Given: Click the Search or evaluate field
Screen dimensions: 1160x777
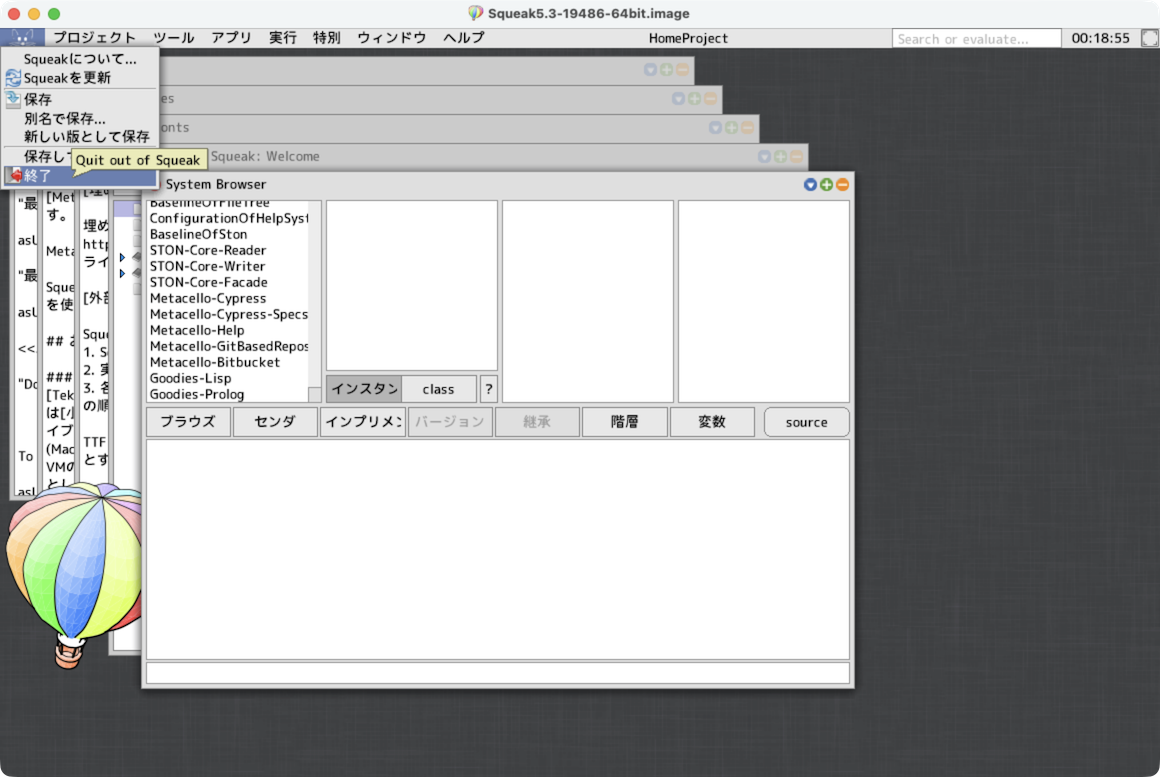Looking at the screenshot, I should tap(976, 39).
